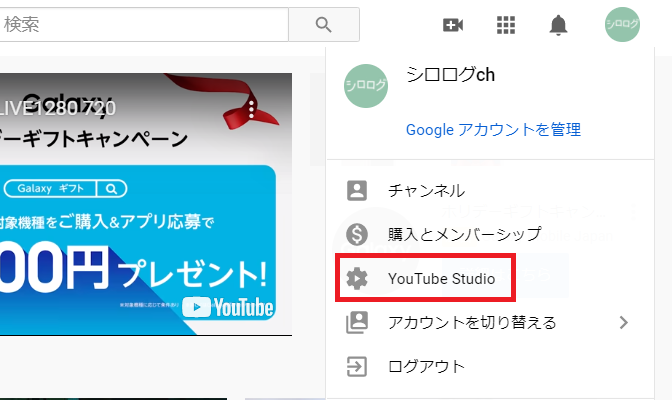Click the search magnifier button
Screen dimensions: 672x400
pyautogui.click(x=324, y=24)
